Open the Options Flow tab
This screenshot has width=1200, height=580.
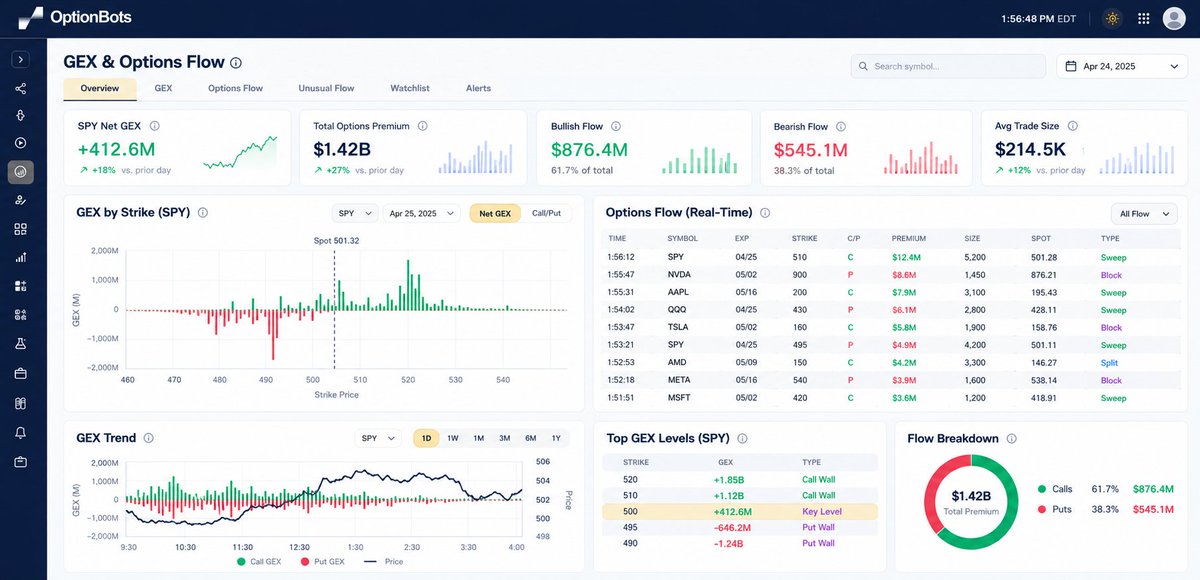235,88
